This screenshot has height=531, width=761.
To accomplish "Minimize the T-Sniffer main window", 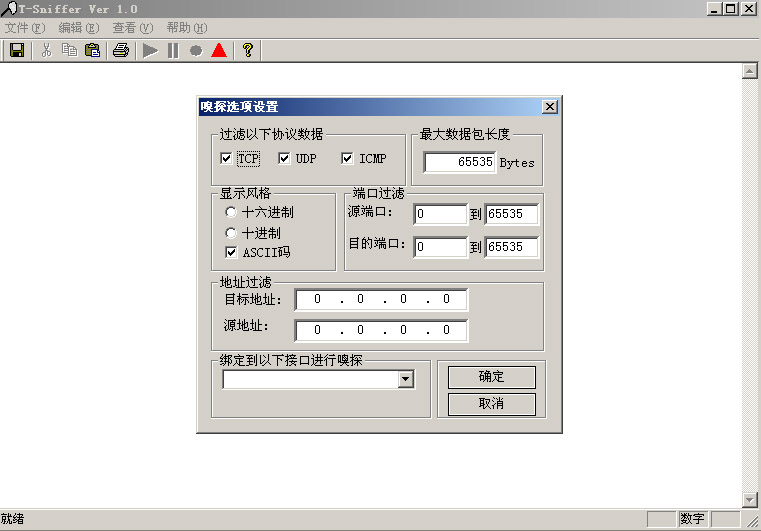I will [x=713, y=9].
